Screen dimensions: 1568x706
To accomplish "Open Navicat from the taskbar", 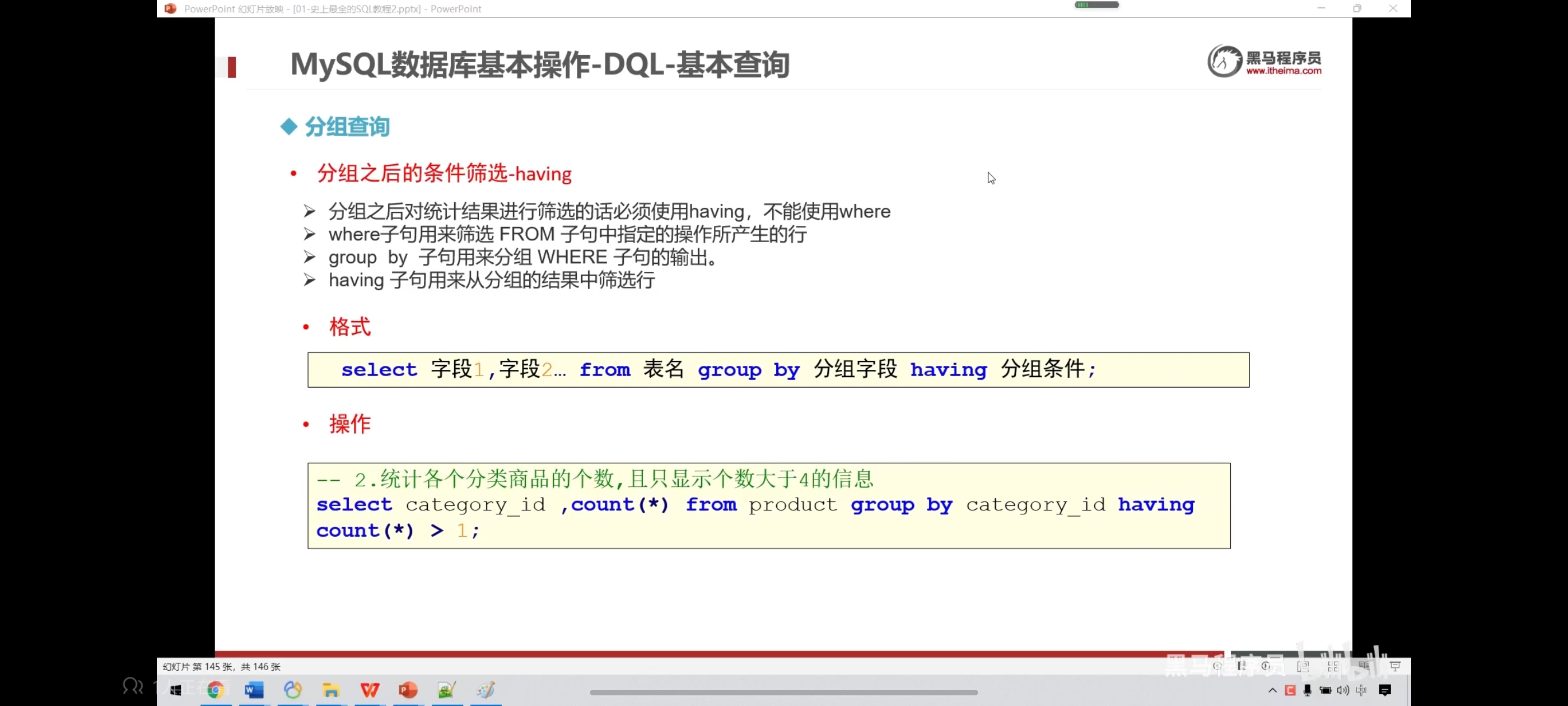I will pyautogui.click(x=292, y=690).
